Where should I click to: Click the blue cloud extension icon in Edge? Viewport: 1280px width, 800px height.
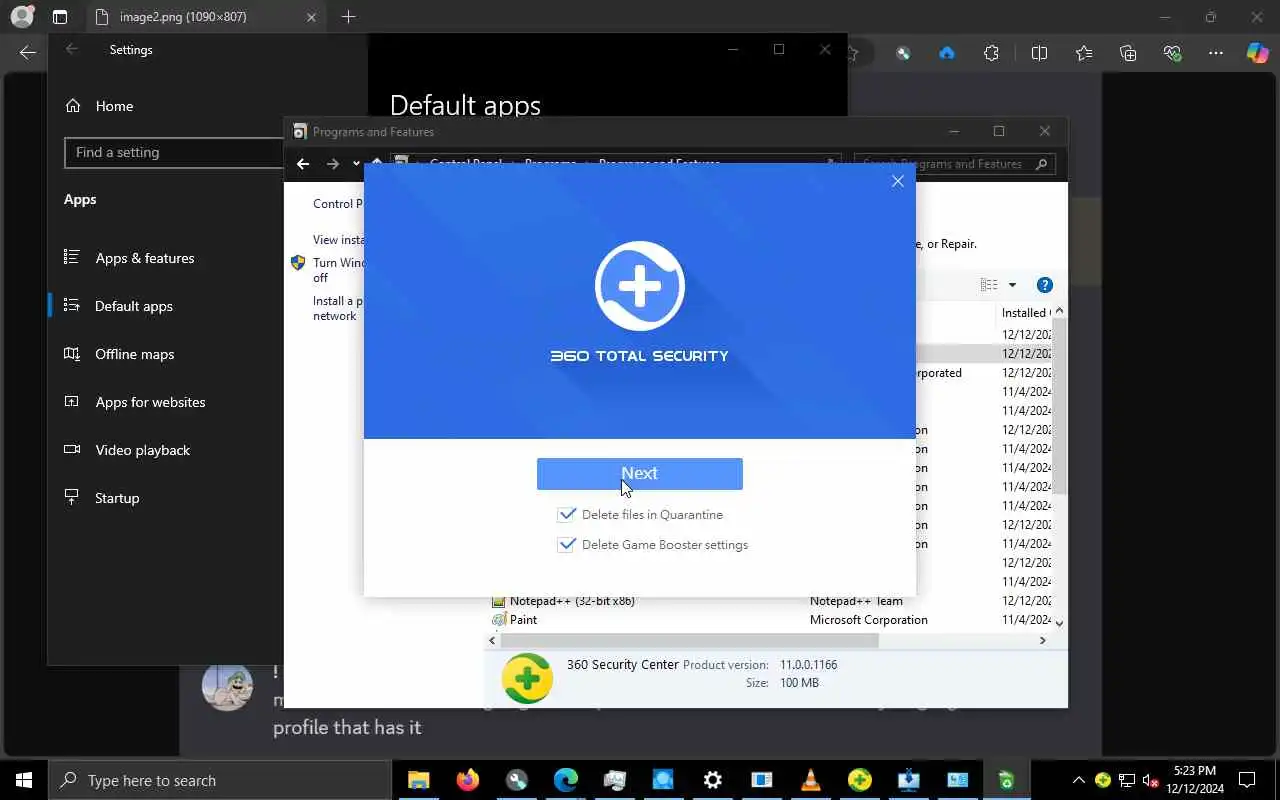pyautogui.click(x=947, y=53)
